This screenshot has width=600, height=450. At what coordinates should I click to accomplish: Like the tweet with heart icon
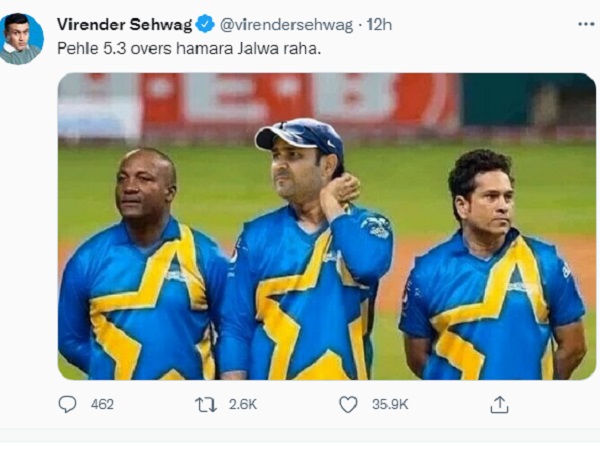tap(348, 404)
